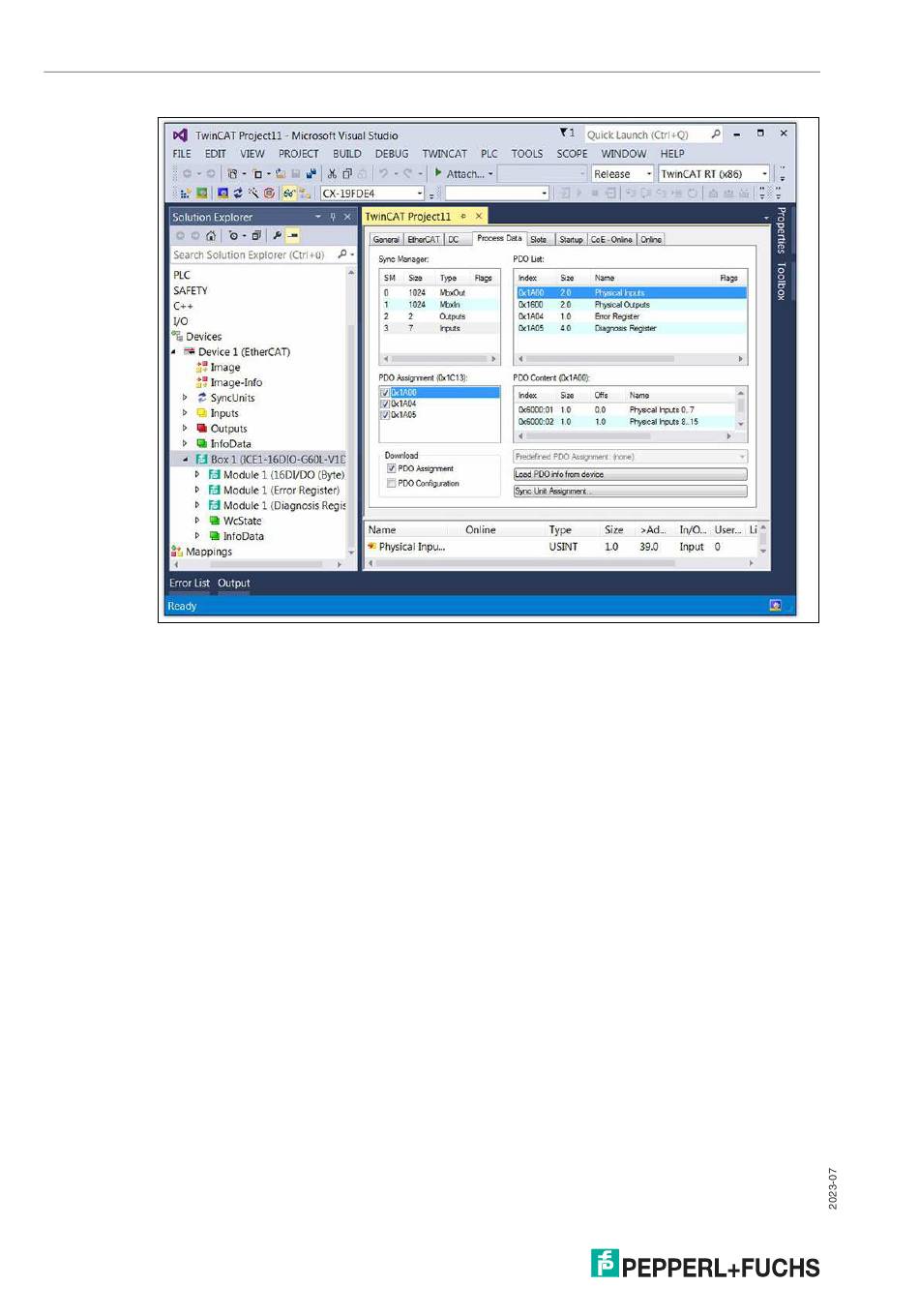The width and height of the screenshot is (919, 1316).
Task: Uncheck the 0x1A00 PDO assignment checkbox
Action: pos(385,393)
